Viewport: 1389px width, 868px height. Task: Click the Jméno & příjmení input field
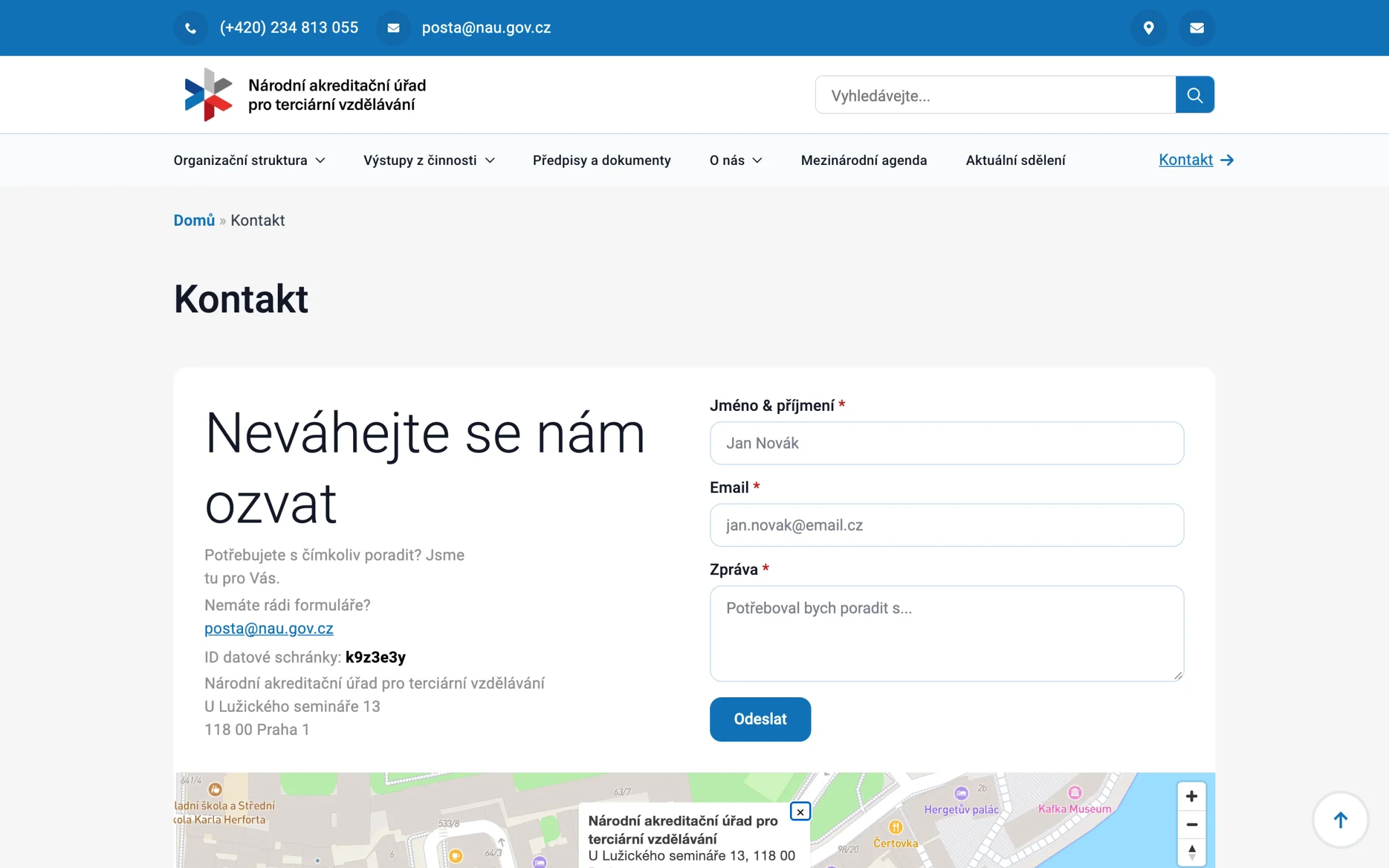(947, 443)
